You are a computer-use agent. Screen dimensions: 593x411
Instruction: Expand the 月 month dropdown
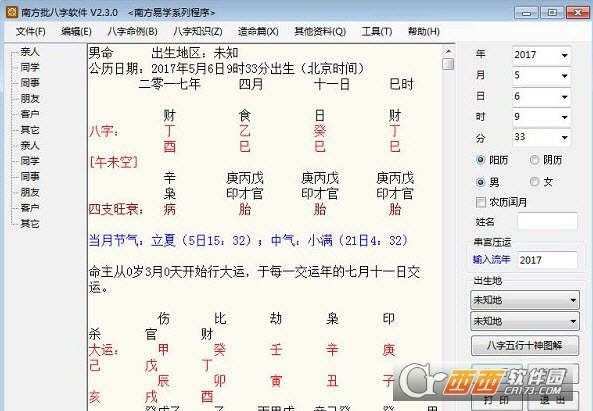point(564,76)
